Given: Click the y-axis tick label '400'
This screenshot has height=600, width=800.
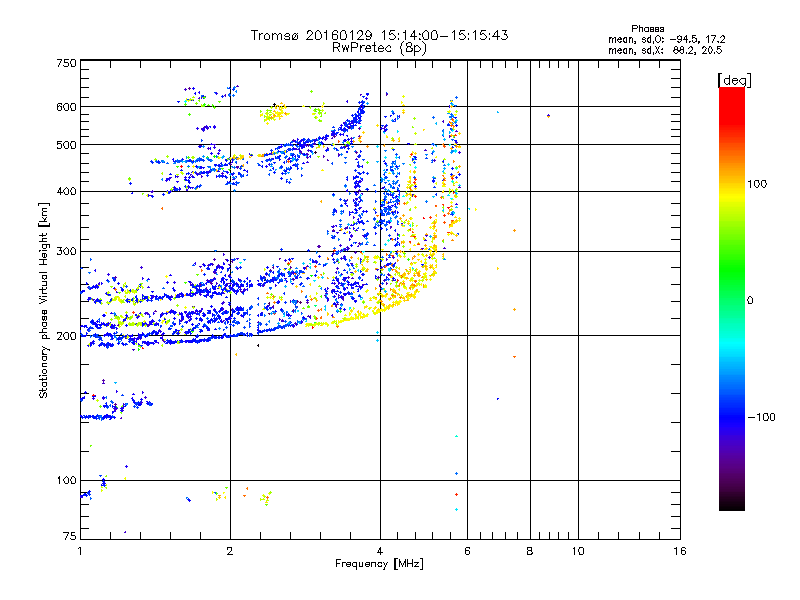Looking at the screenshot, I should click(66, 192).
